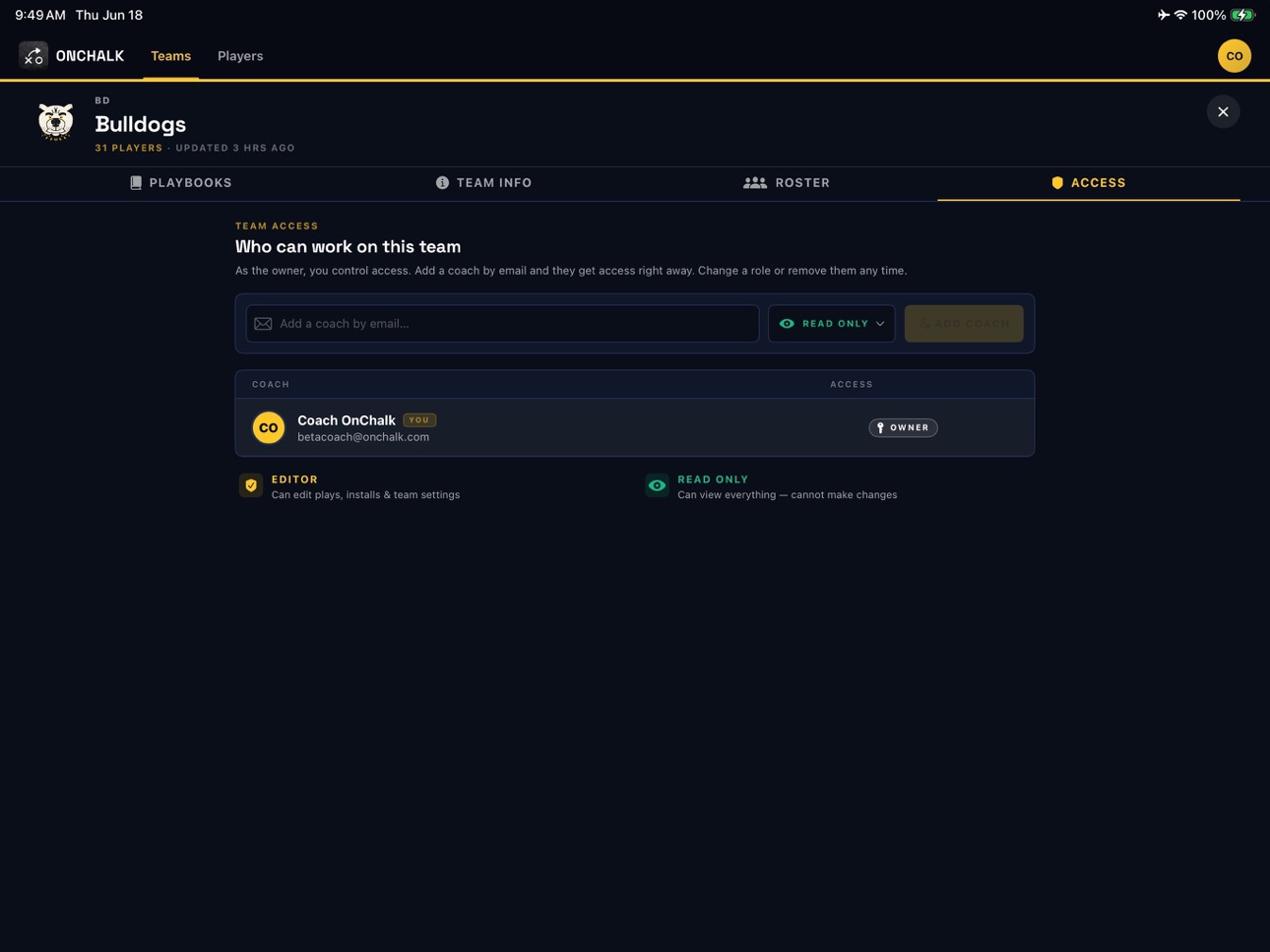Switch to the Teams tab
Image resolution: width=1270 pixels, height=952 pixels.
pyautogui.click(x=171, y=56)
